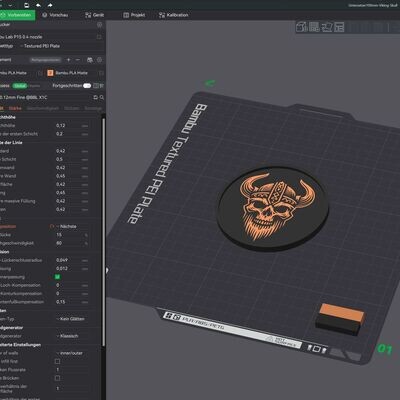This screenshot has height=400, width=400.
Task: Select the Objekte process mode
Action: [x=34, y=86]
